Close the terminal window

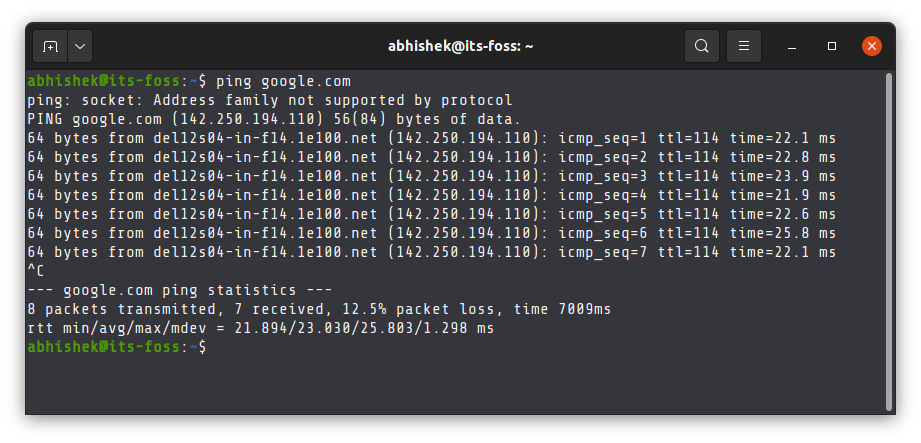(872, 46)
